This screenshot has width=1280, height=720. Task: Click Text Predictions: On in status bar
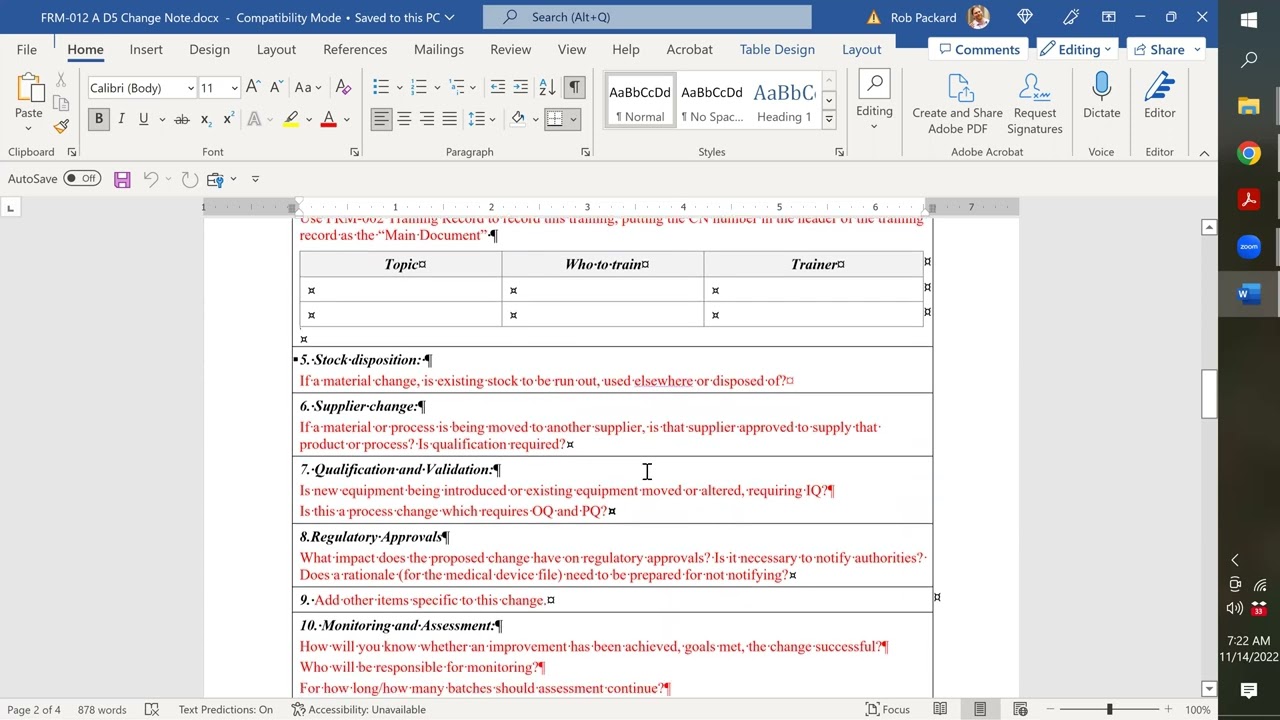click(225, 709)
